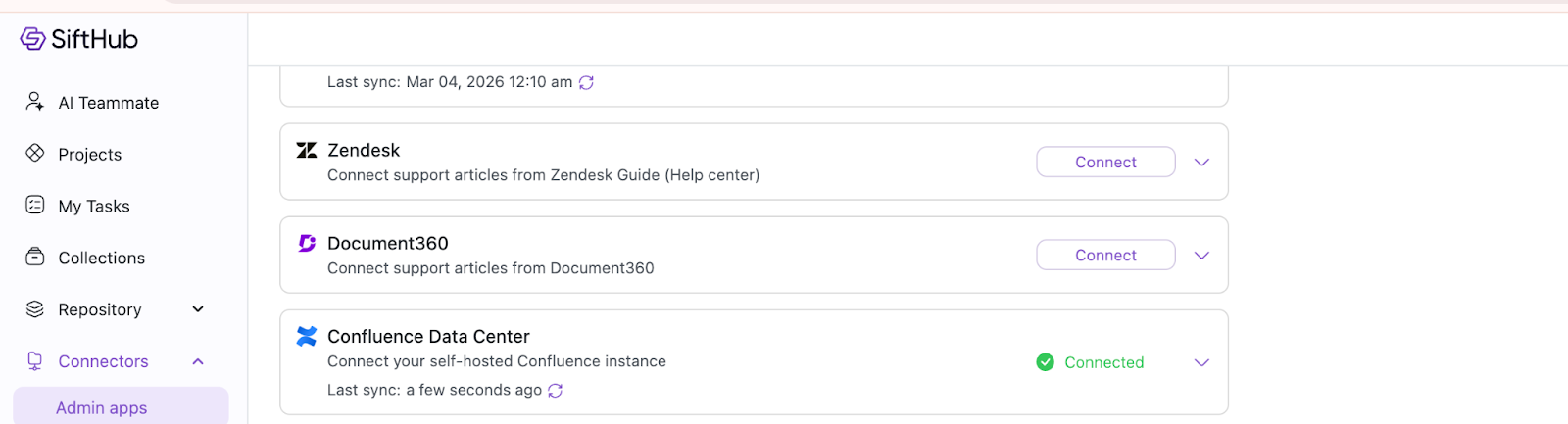Open the Admin apps menu item
The width and height of the screenshot is (1568, 424).
[102, 407]
